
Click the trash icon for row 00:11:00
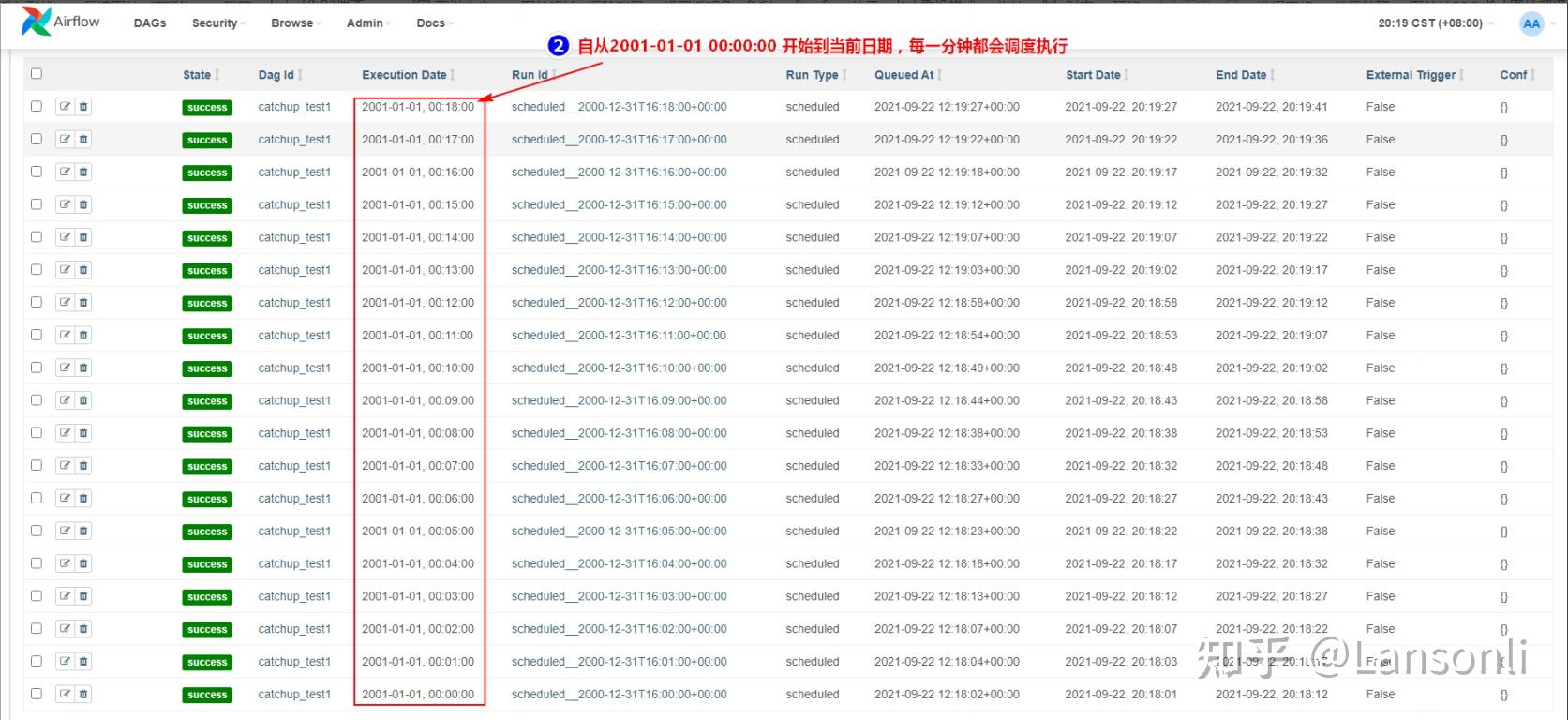tap(83, 336)
